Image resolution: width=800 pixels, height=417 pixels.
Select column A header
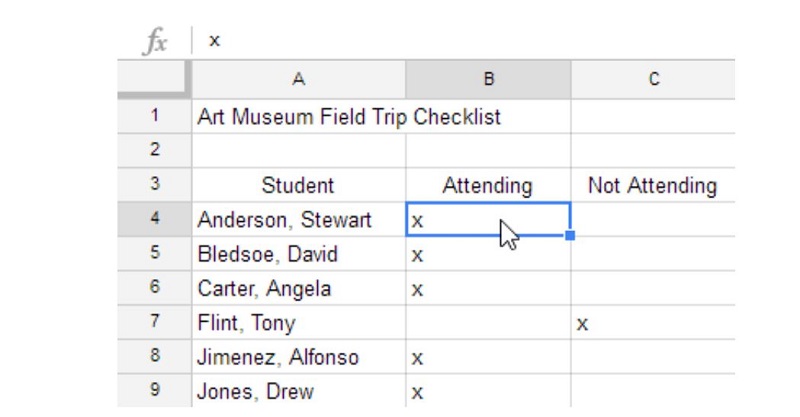[299, 79]
